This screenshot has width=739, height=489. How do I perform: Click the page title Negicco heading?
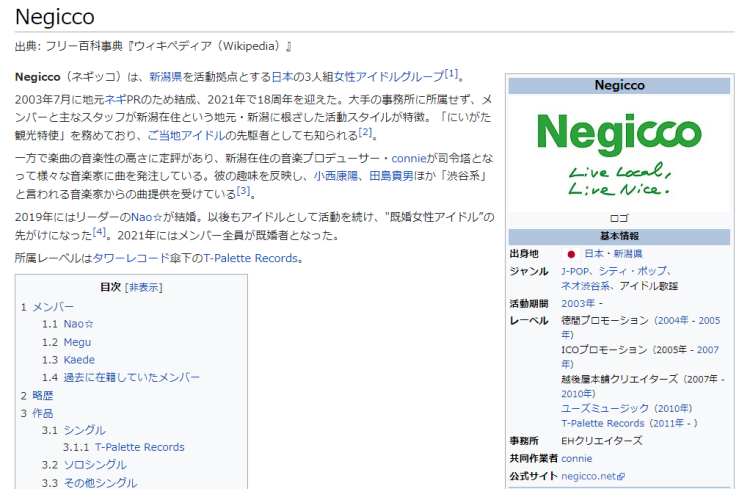pos(55,17)
